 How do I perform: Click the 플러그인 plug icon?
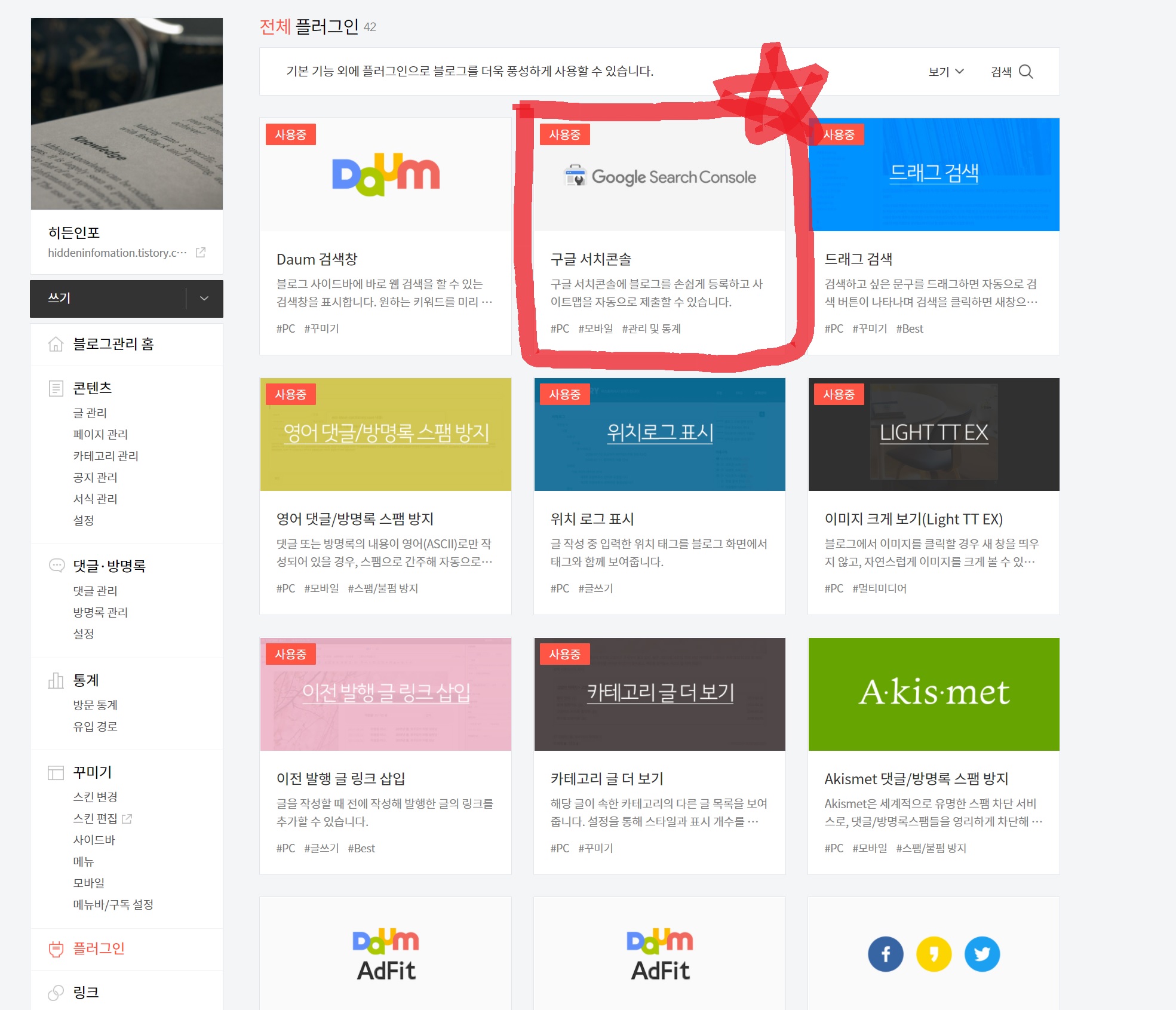pyautogui.click(x=56, y=948)
